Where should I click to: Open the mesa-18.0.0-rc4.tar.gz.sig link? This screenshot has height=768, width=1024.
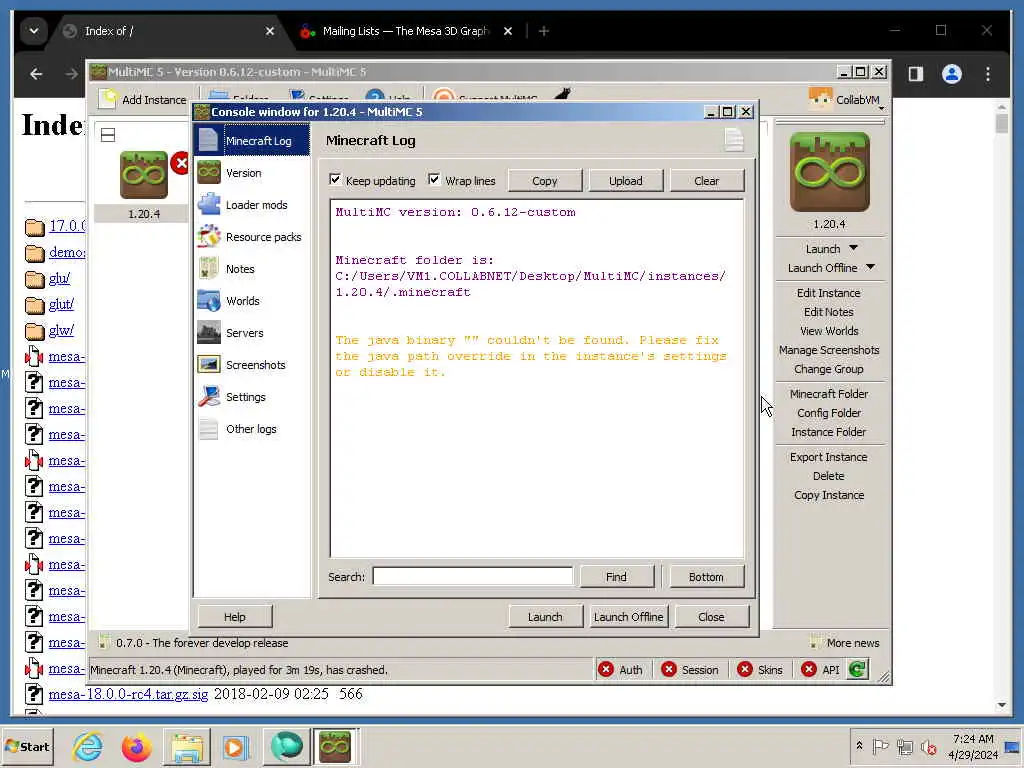coord(128,694)
